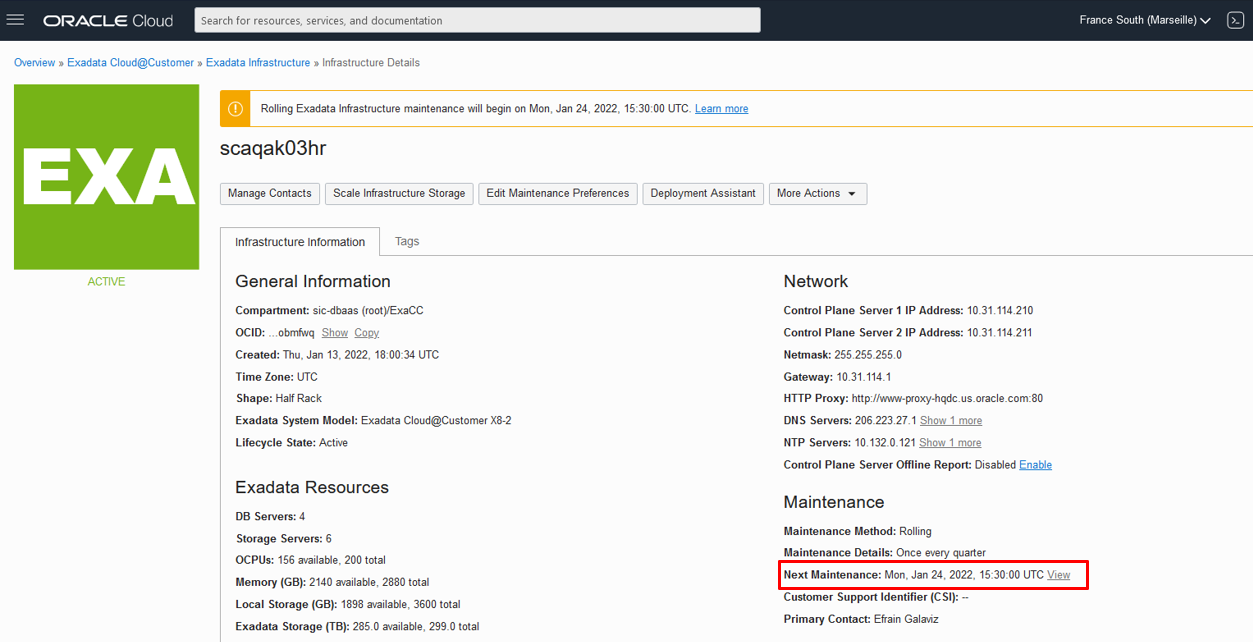The width and height of the screenshot is (1253, 642).
Task: Show 1 more DNS server
Action: (951, 421)
